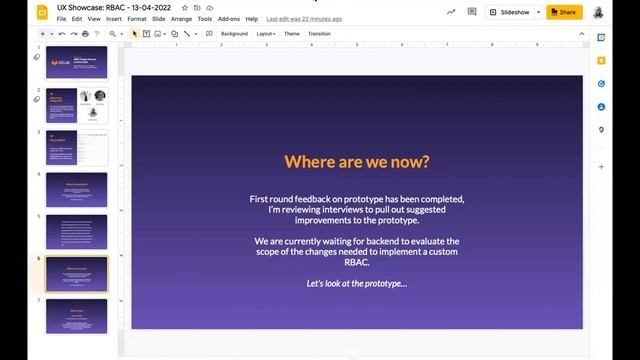The height and width of the screenshot is (360, 640).
Task: Open the Transition panel
Action: 319,34
